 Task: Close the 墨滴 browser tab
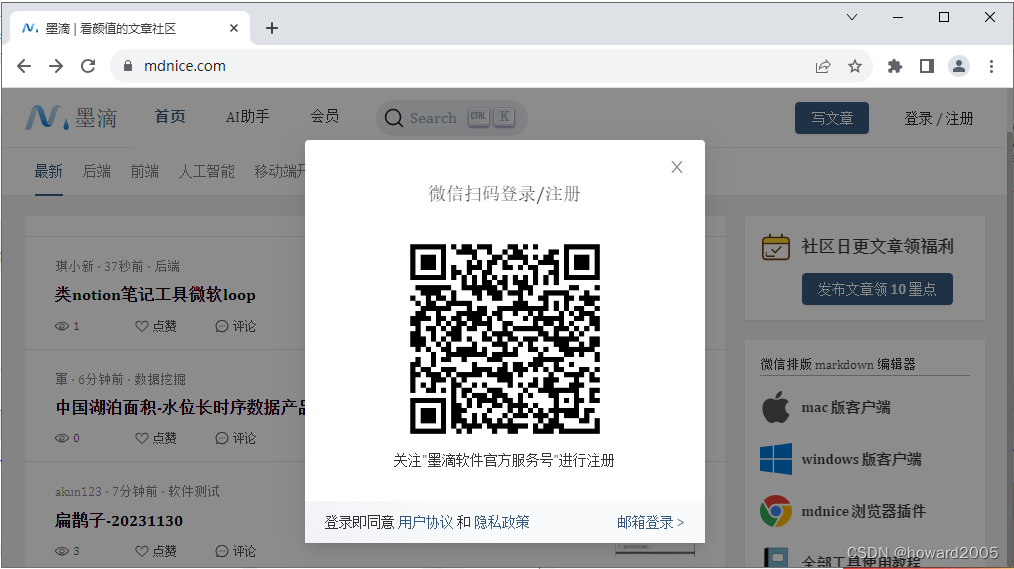(234, 28)
